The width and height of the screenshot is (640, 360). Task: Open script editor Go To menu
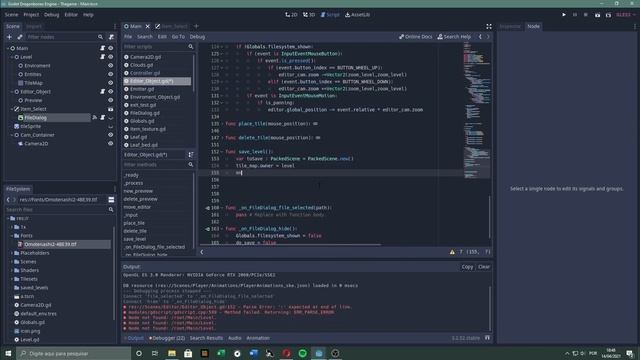[x=178, y=37]
